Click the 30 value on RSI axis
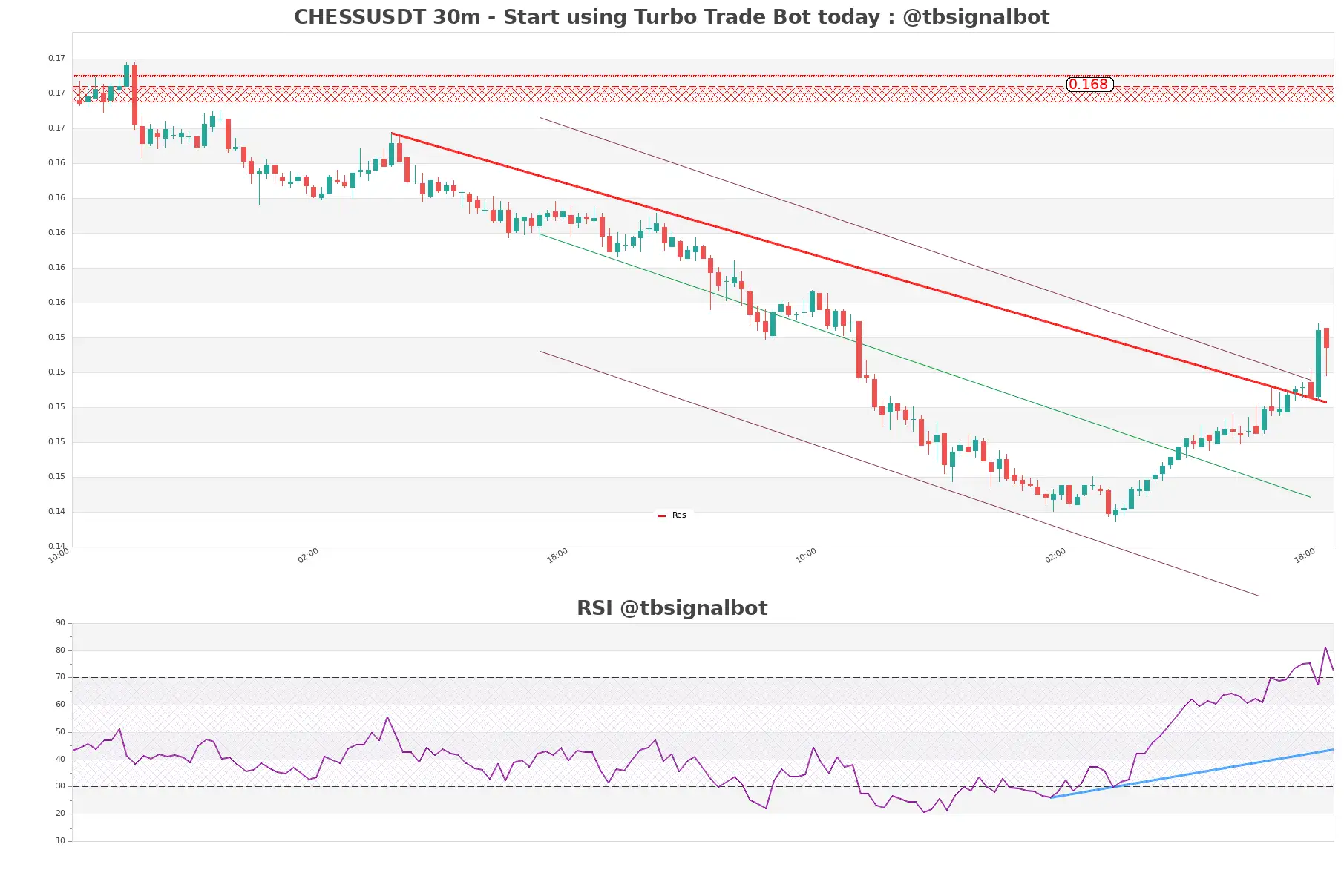 pyautogui.click(x=60, y=785)
